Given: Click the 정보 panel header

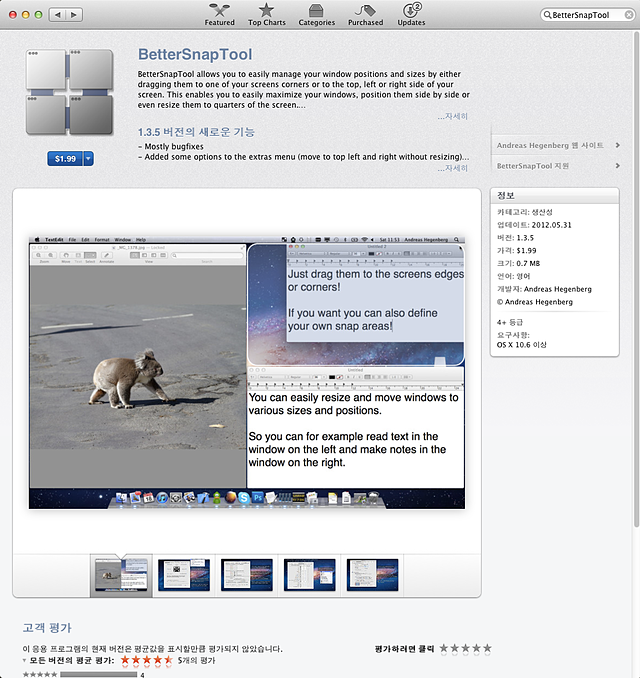Looking at the screenshot, I should pyautogui.click(x=554, y=195).
